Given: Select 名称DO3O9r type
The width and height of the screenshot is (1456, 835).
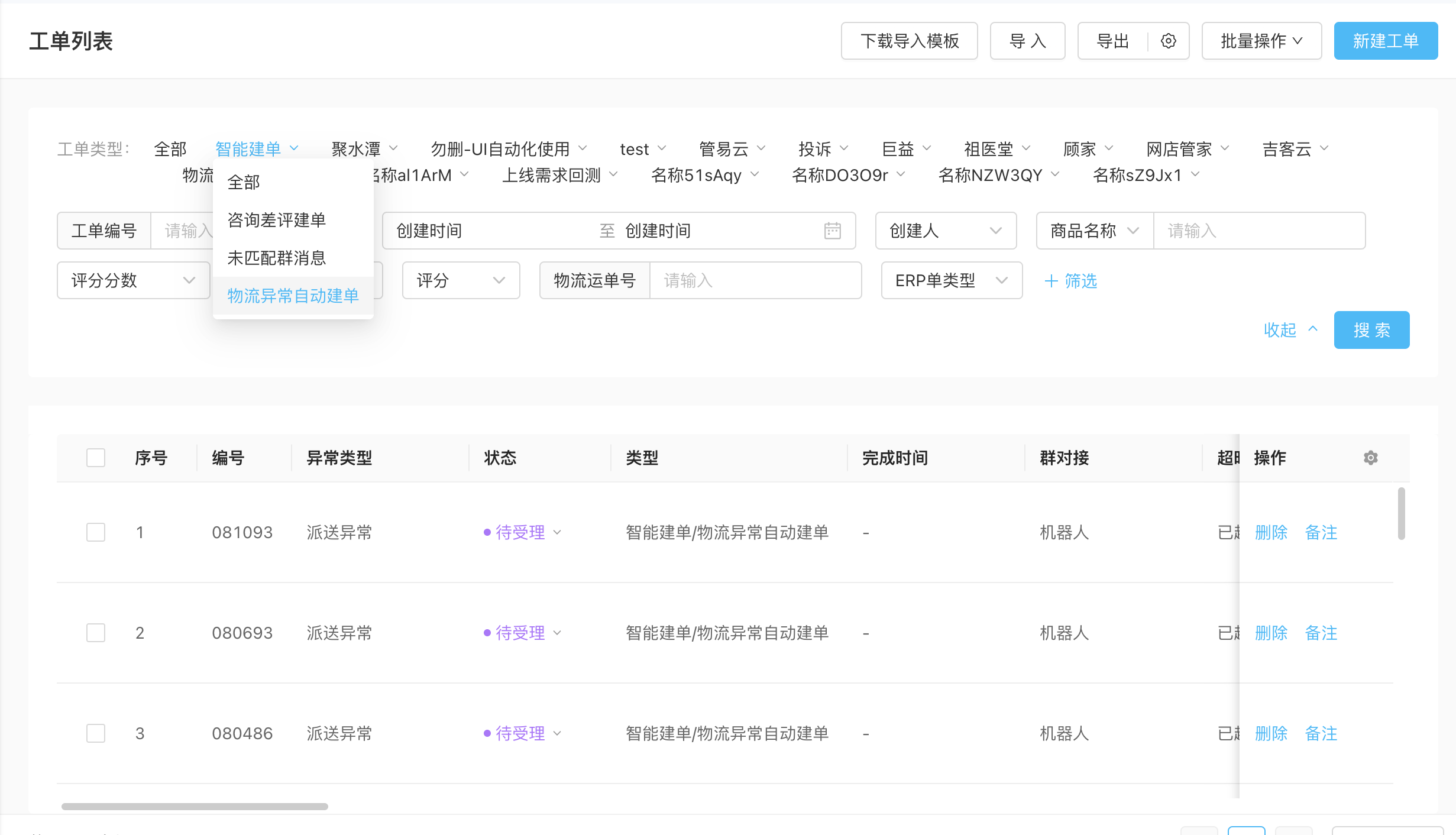Looking at the screenshot, I should click(840, 175).
